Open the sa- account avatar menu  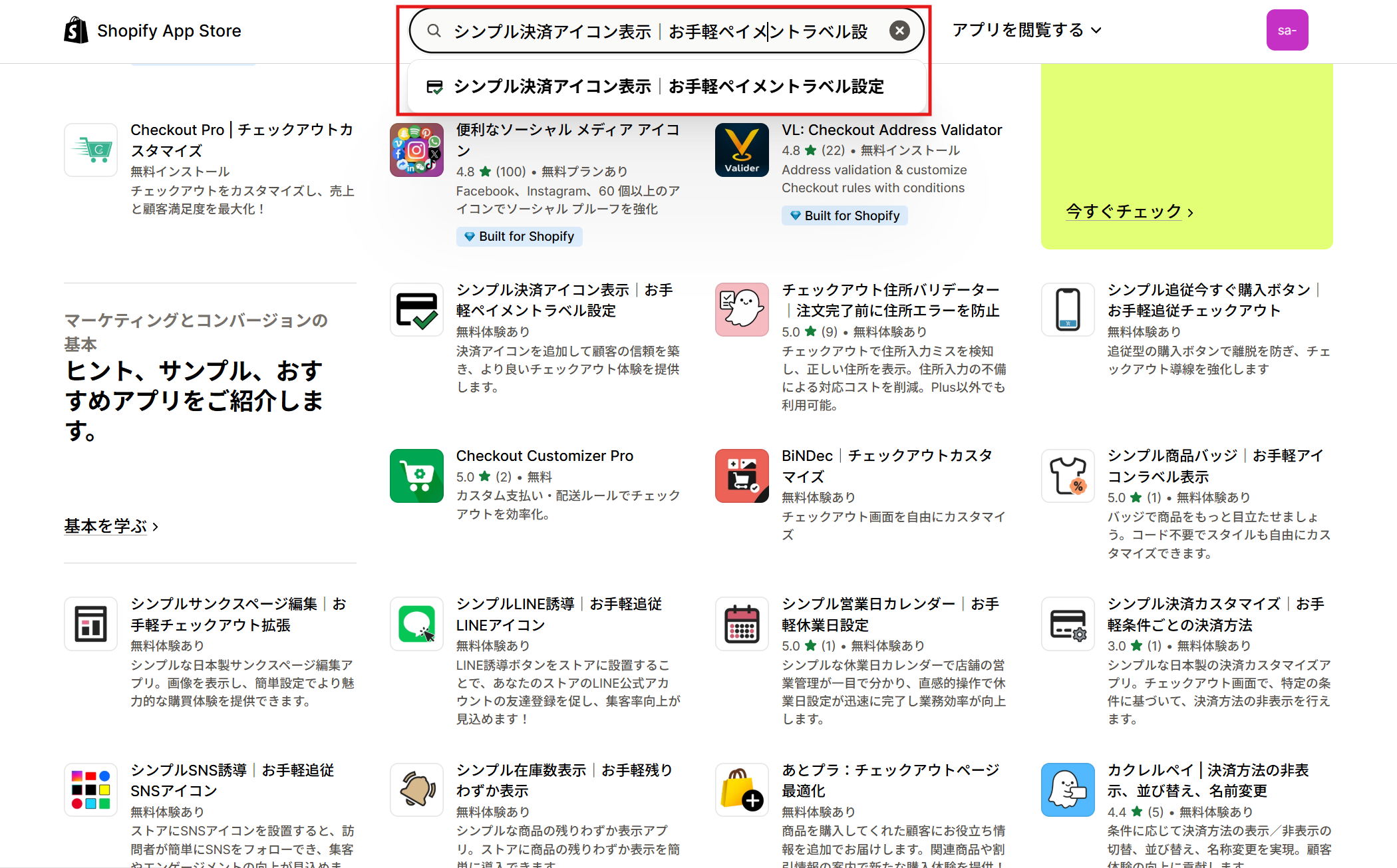point(1287,30)
